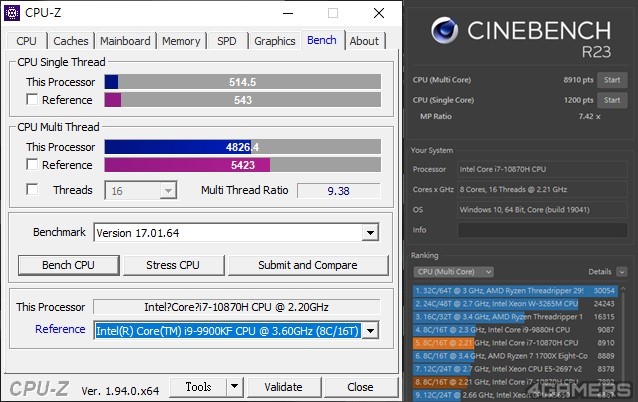Viewport: 638px width, 402px height.
Task: Enable Single Thread Reference checkbox
Action: [x=32, y=100]
